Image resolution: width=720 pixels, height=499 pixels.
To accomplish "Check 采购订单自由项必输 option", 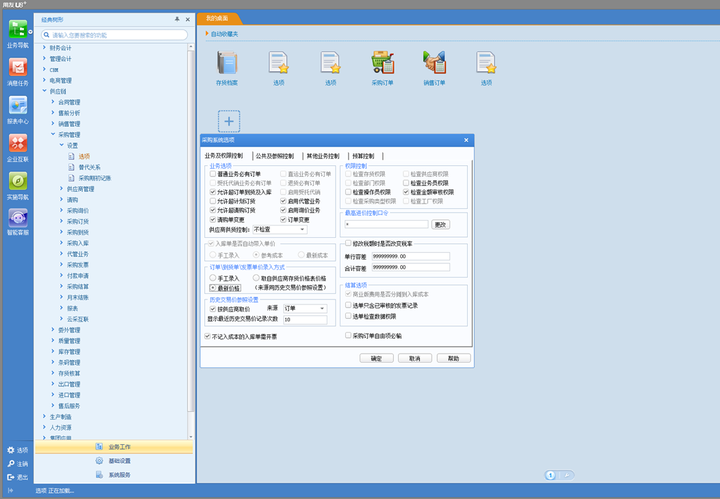I will 348,336.
